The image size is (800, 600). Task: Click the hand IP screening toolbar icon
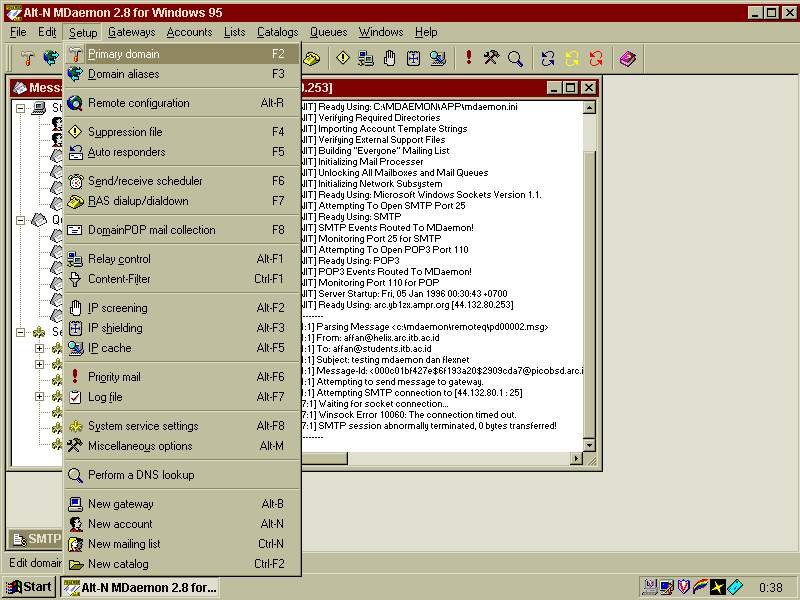[x=390, y=58]
